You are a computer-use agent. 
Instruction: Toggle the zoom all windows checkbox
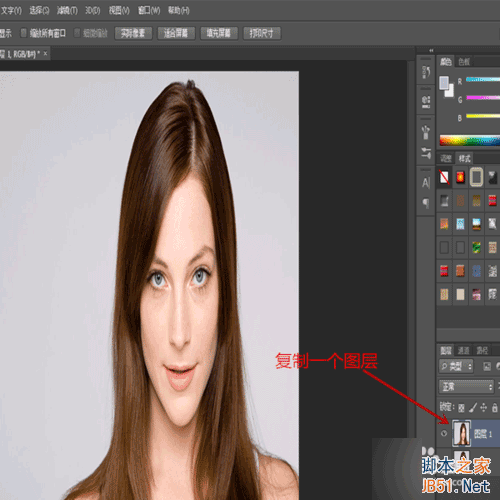coord(24,33)
